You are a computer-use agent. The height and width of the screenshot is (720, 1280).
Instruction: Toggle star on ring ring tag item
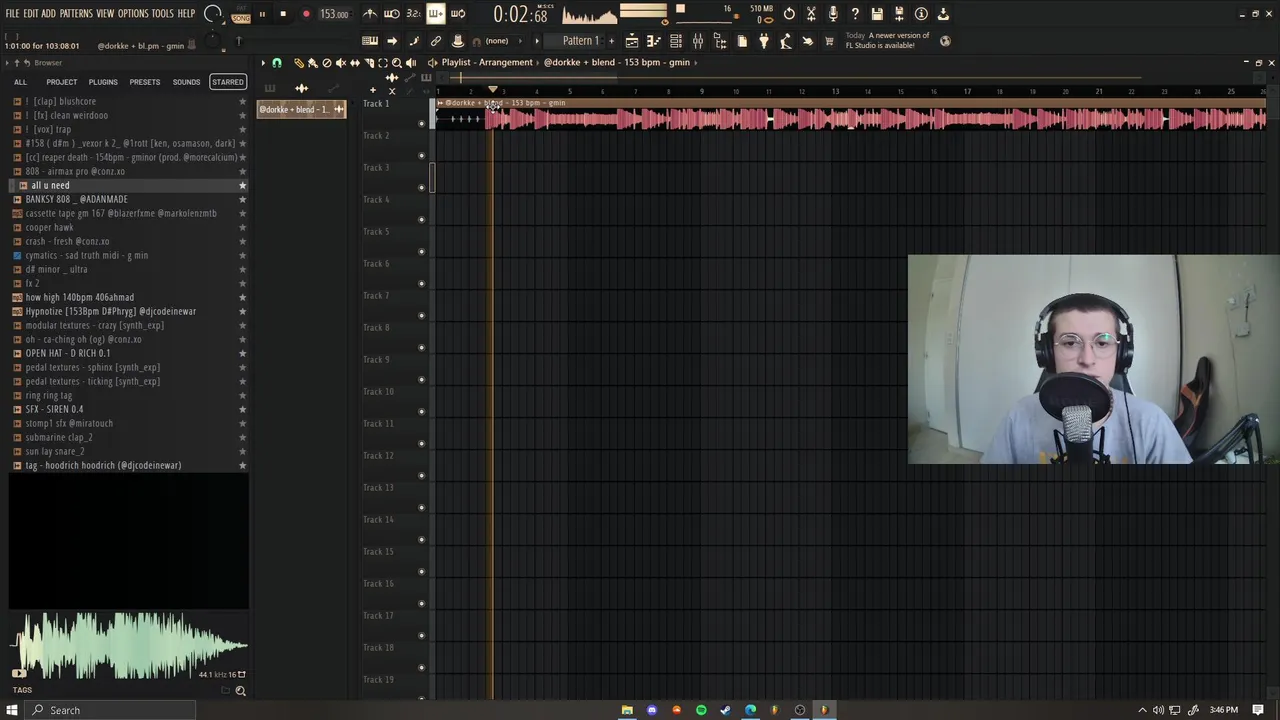pos(242,395)
